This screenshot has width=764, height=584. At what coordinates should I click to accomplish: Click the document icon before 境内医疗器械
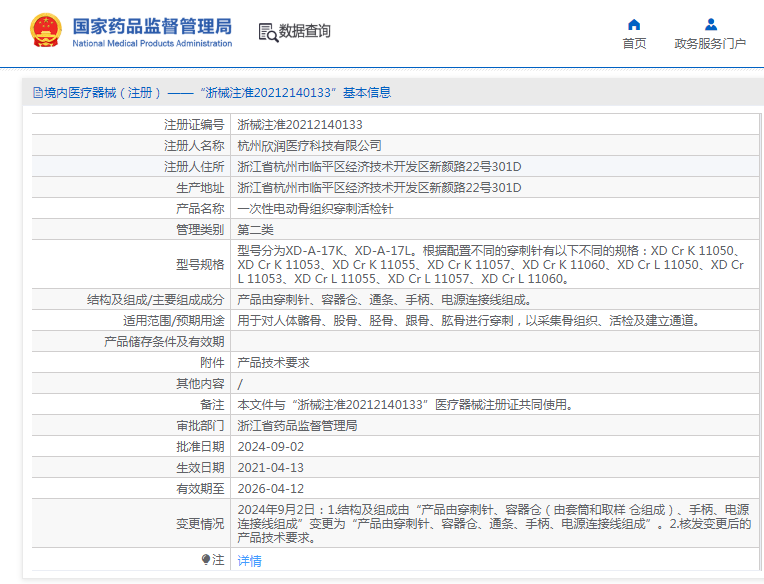pos(37,93)
